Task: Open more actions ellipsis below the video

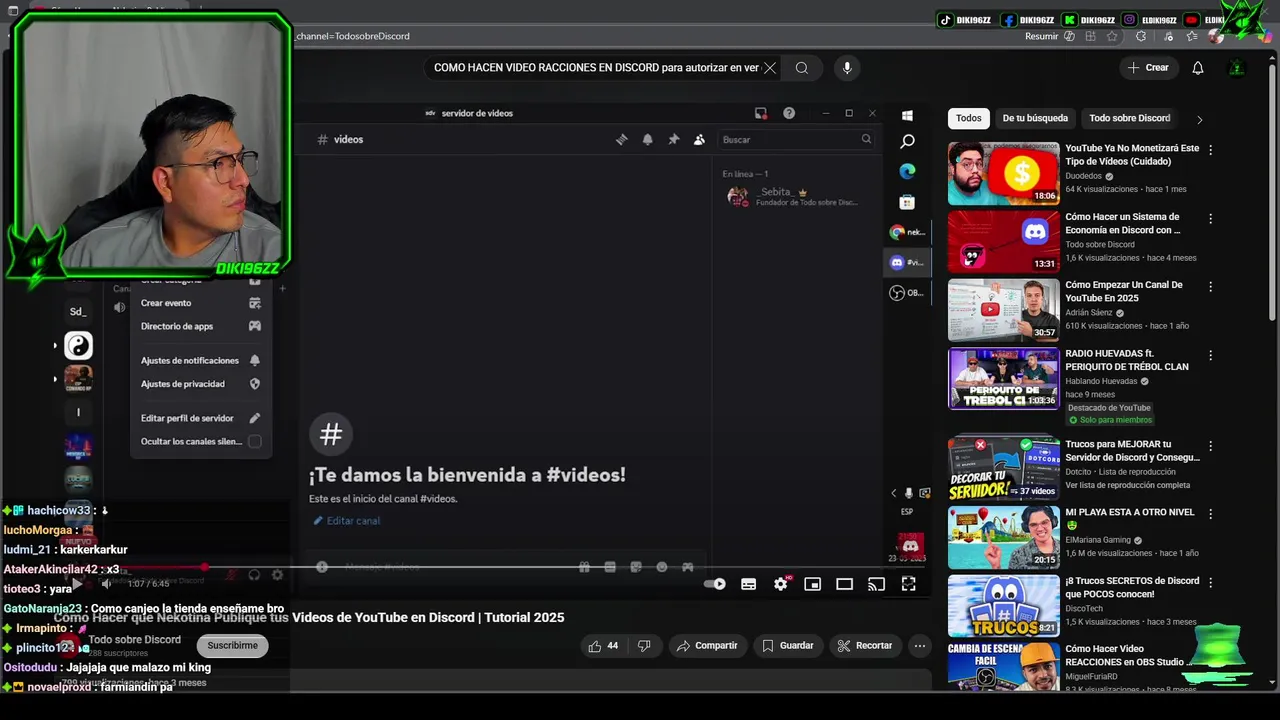Action: tap(920, 646)
